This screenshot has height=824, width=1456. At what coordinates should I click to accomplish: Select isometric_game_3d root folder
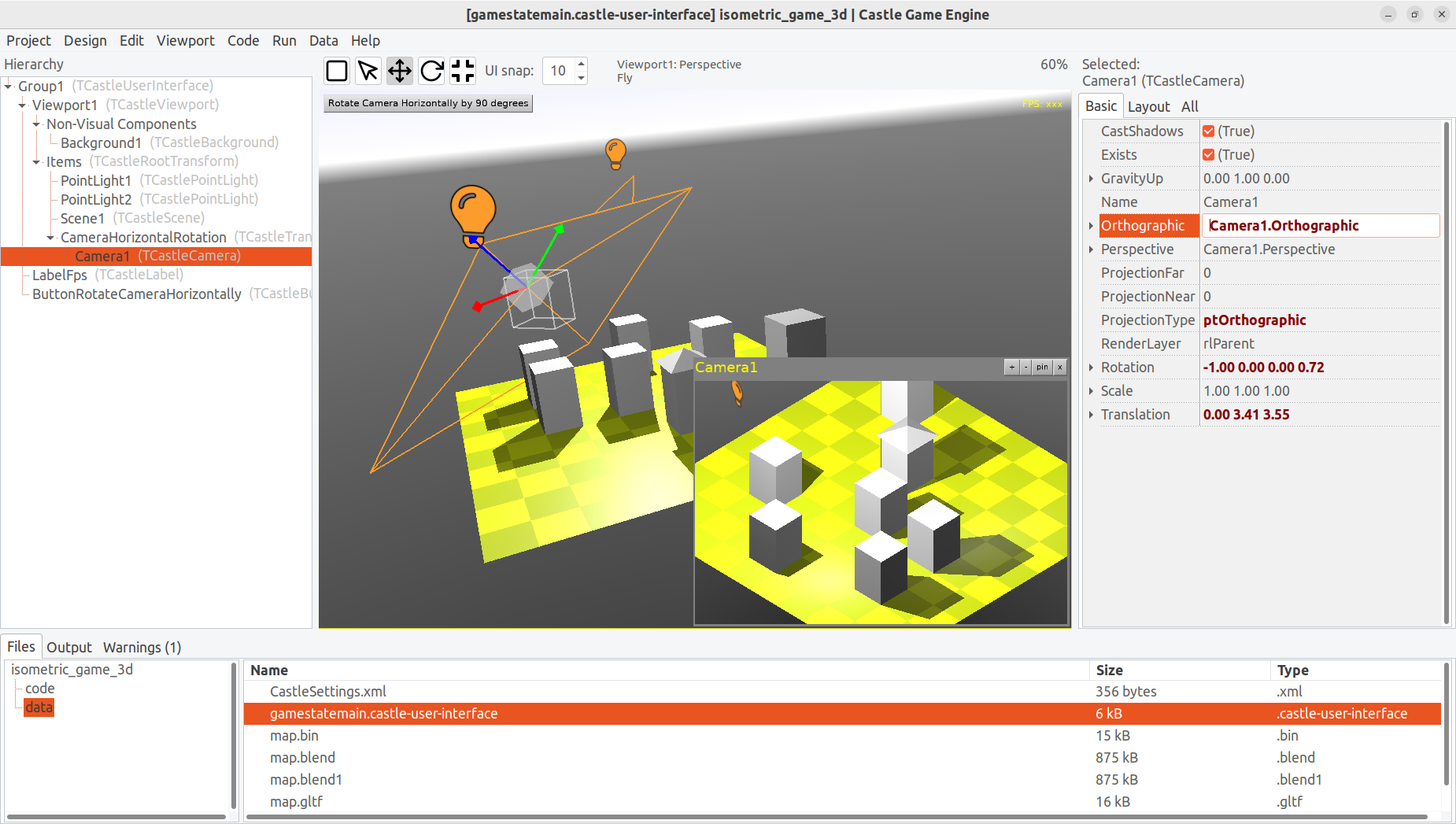(x=72, y=670)
